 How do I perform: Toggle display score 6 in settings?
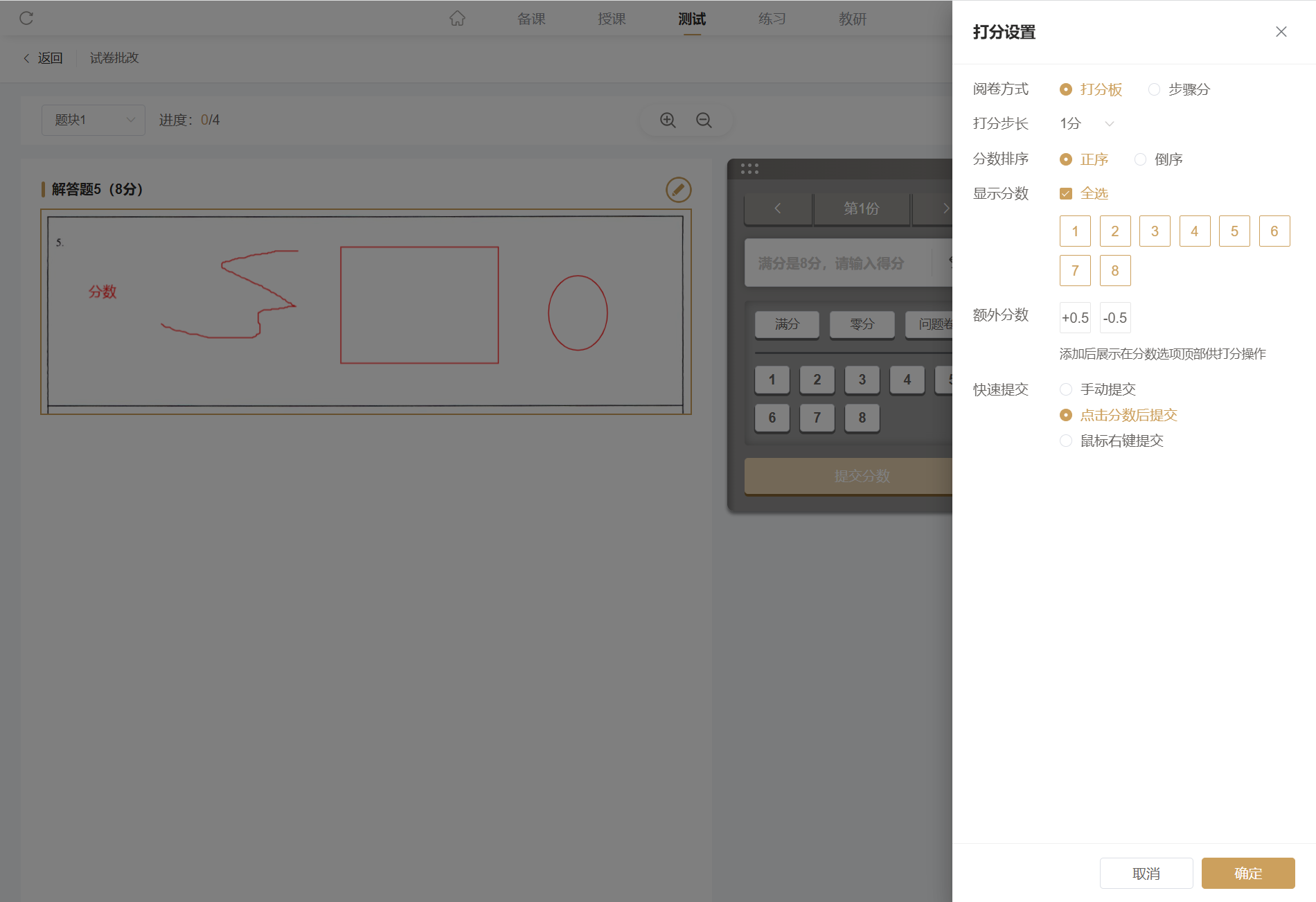[1274, 231]
